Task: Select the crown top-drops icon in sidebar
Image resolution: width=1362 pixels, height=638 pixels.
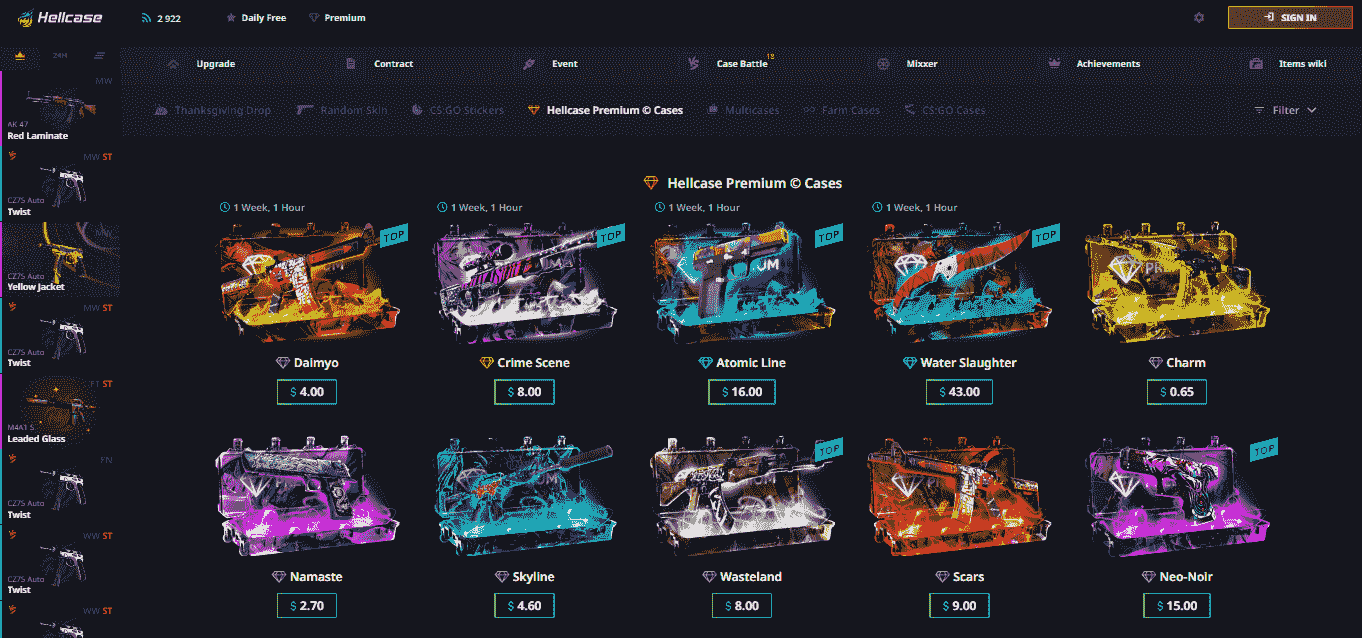Action: [20, 55]
